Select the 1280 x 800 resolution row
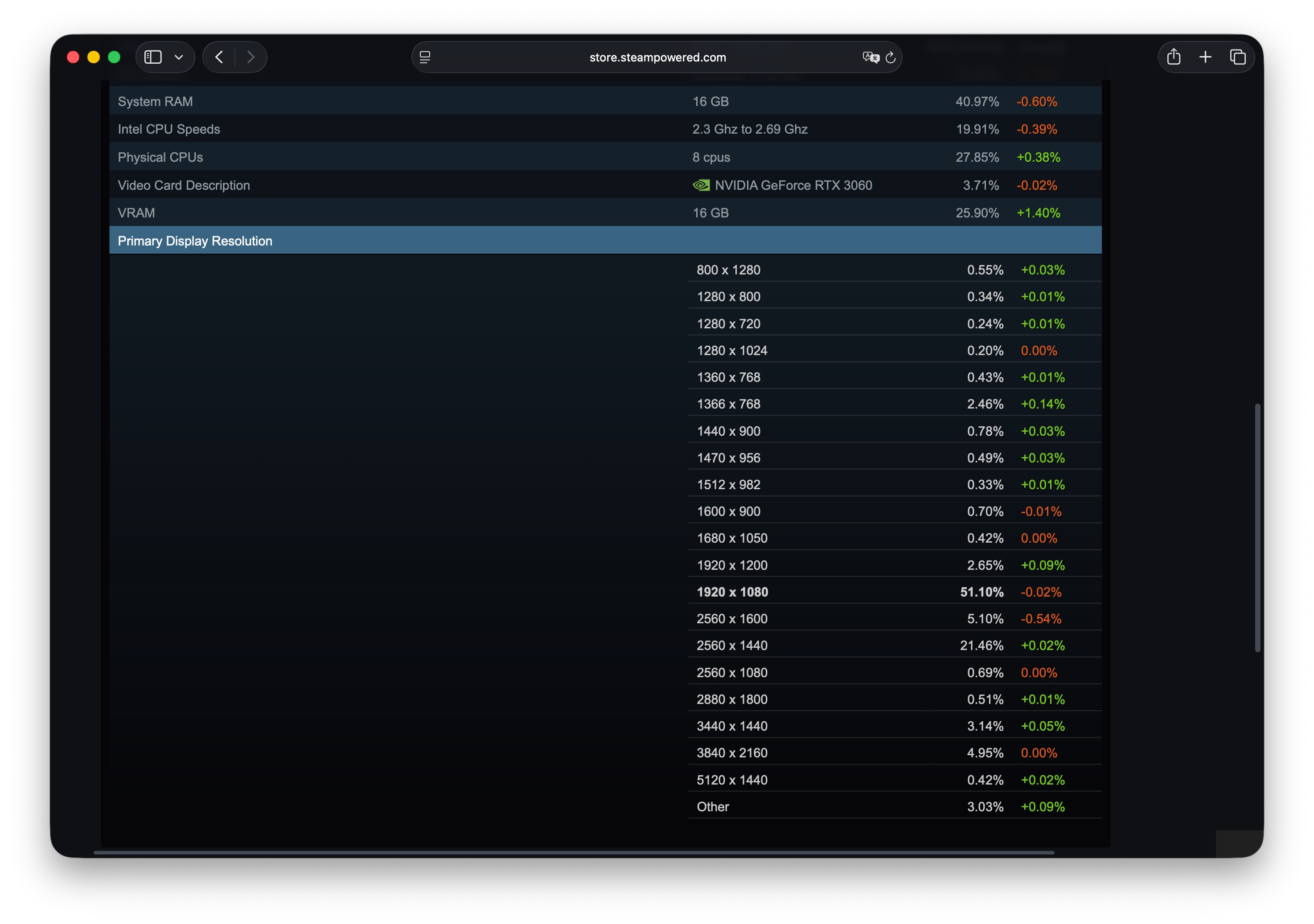1314x924 pixels. pyautogui.click(x=895, y=296)
